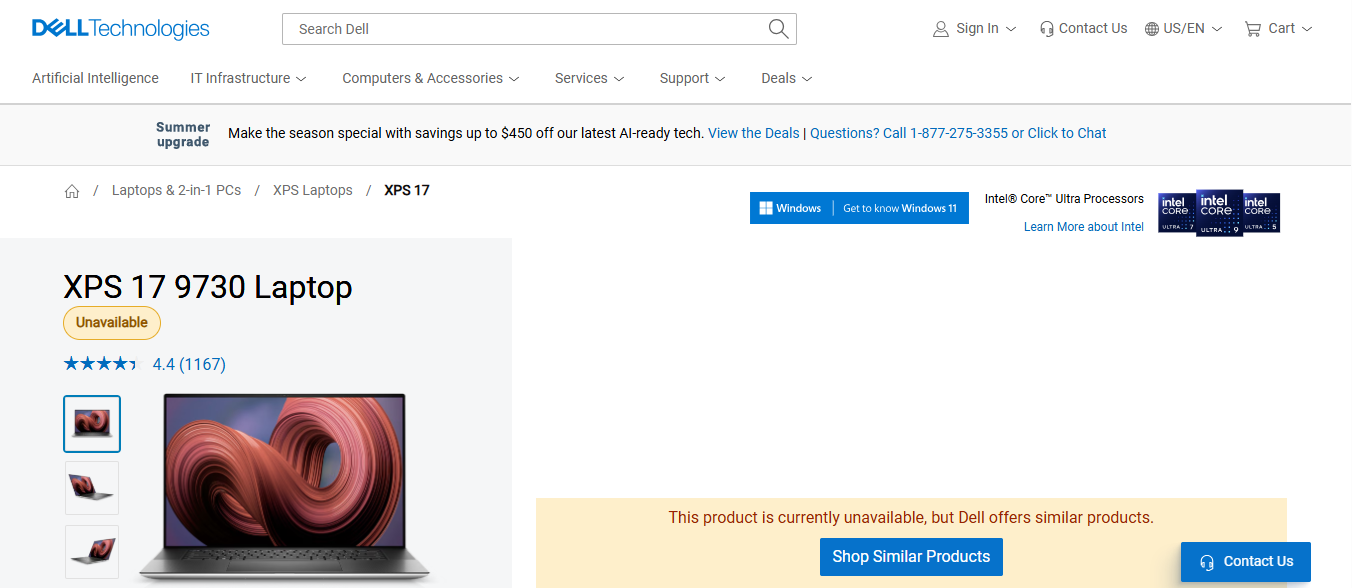Click the headset Contact Us icon
1352x588 pixels.
click(1046, 28)
